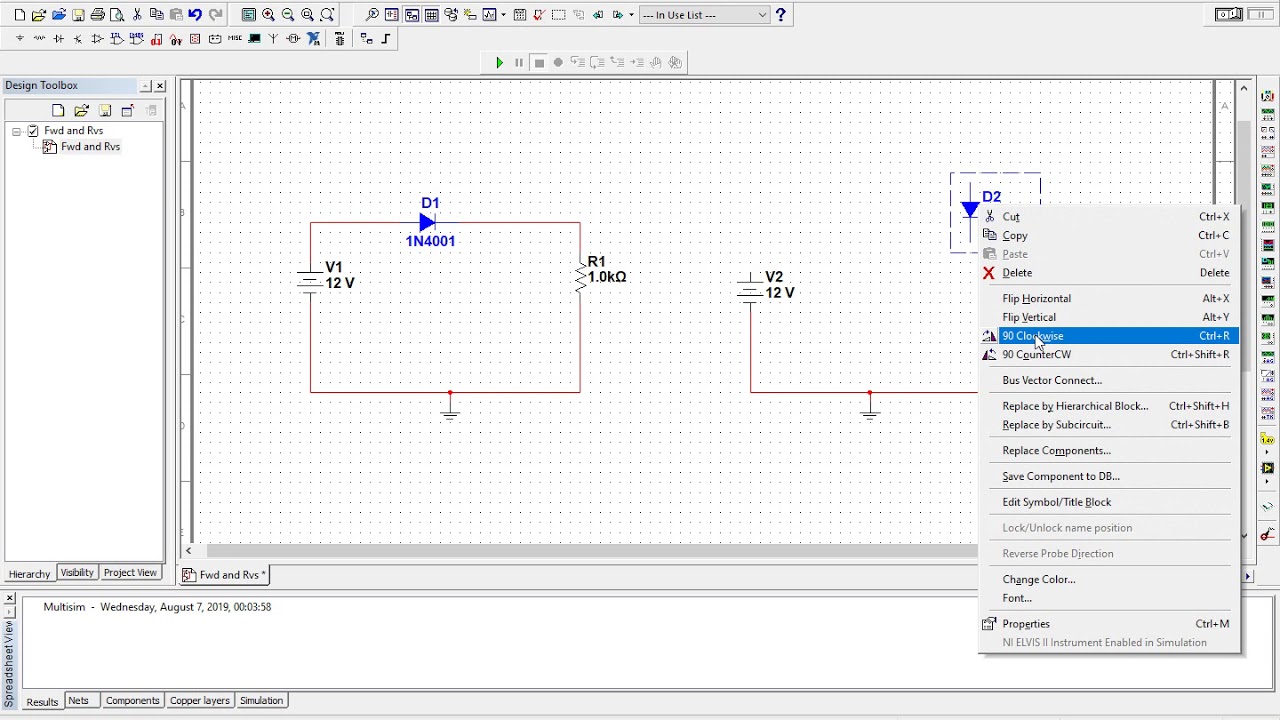Viewport: 1280px width, 720px height.
Task: Open the Nets tab
Action: pyautogui.click(x=78, y=701)
